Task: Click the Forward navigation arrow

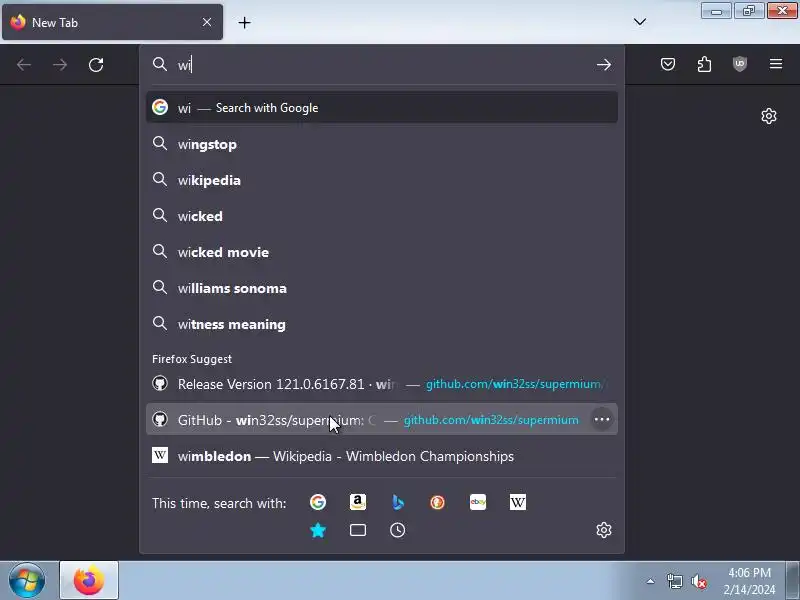Action: point(60,65)
